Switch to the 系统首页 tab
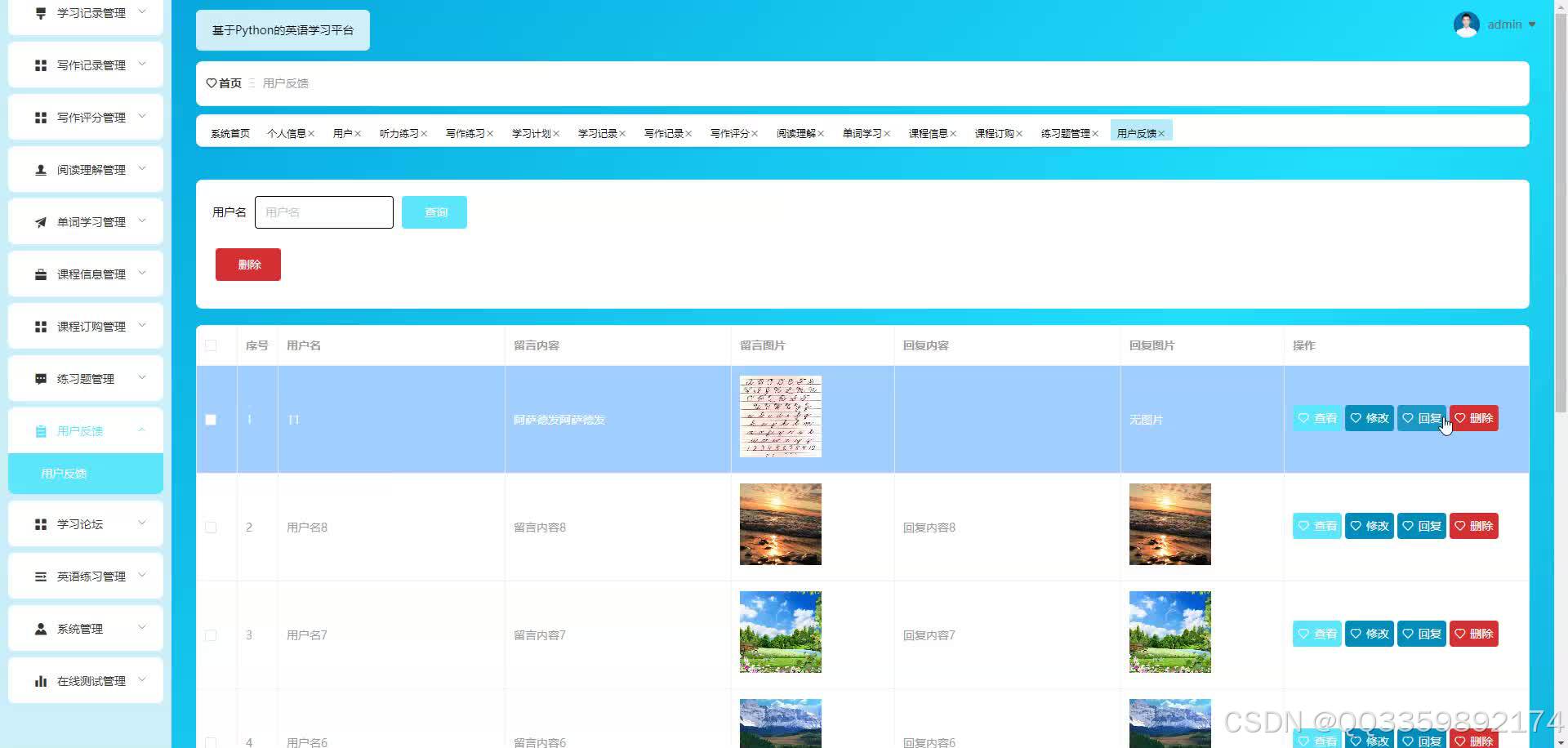Viewport: 1568px width, 748px height. [230, 134]
